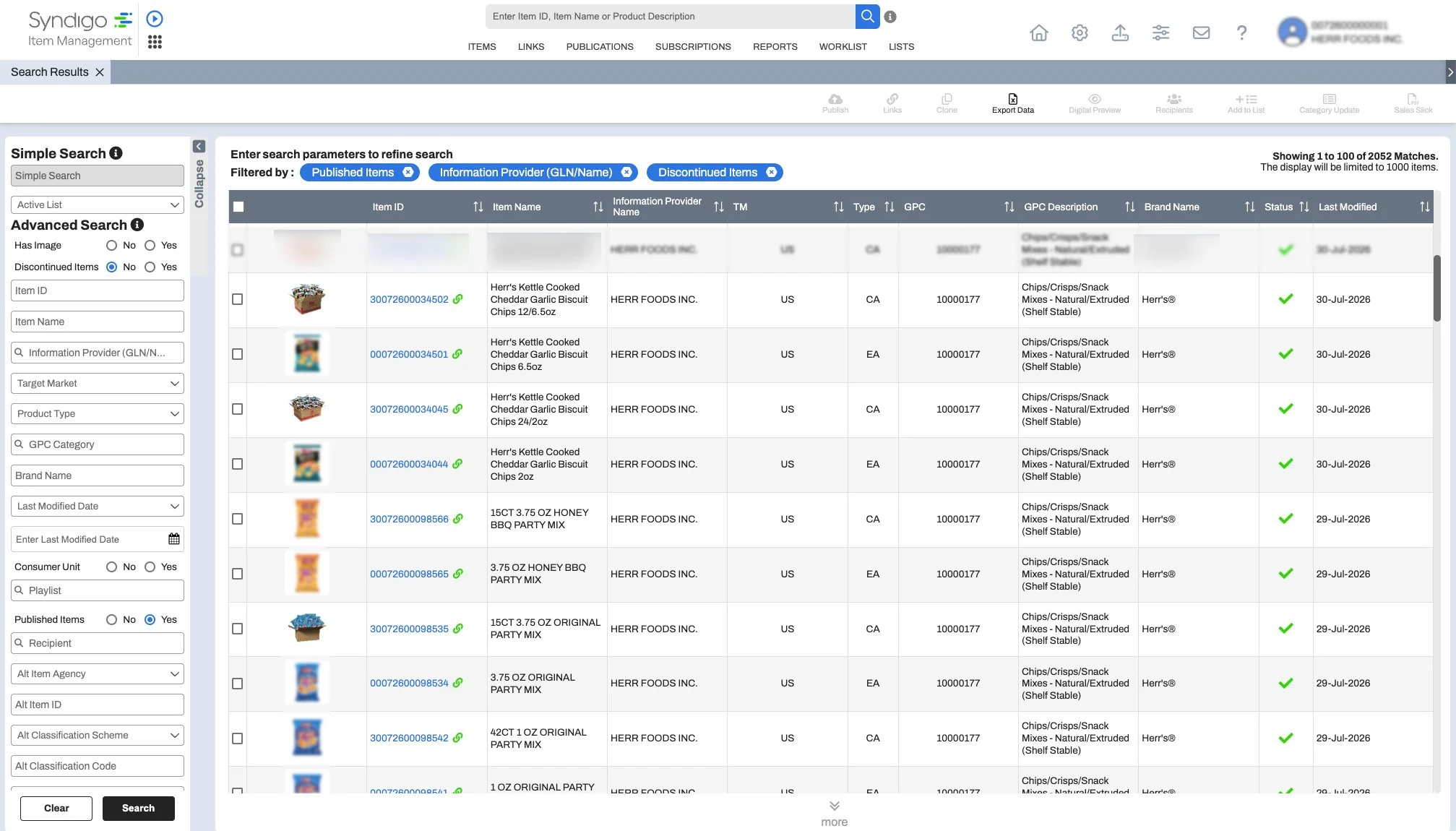Expand the Active List dropdown
Screen dimensions: 1456x831
98,204
